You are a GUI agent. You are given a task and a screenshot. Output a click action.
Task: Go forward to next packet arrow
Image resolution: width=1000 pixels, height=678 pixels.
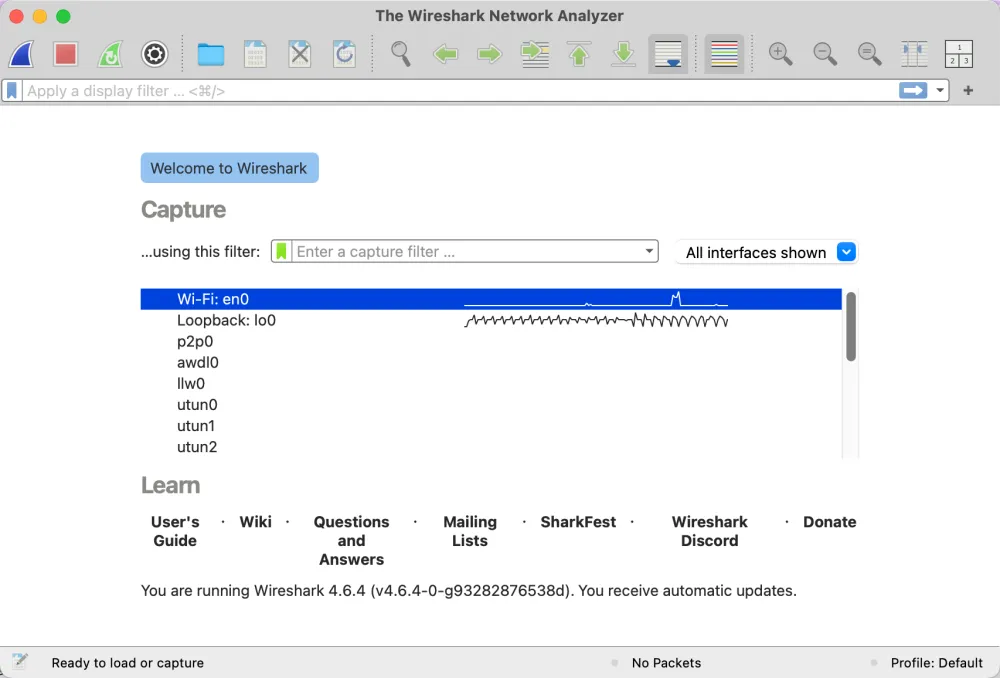(490, 54)
